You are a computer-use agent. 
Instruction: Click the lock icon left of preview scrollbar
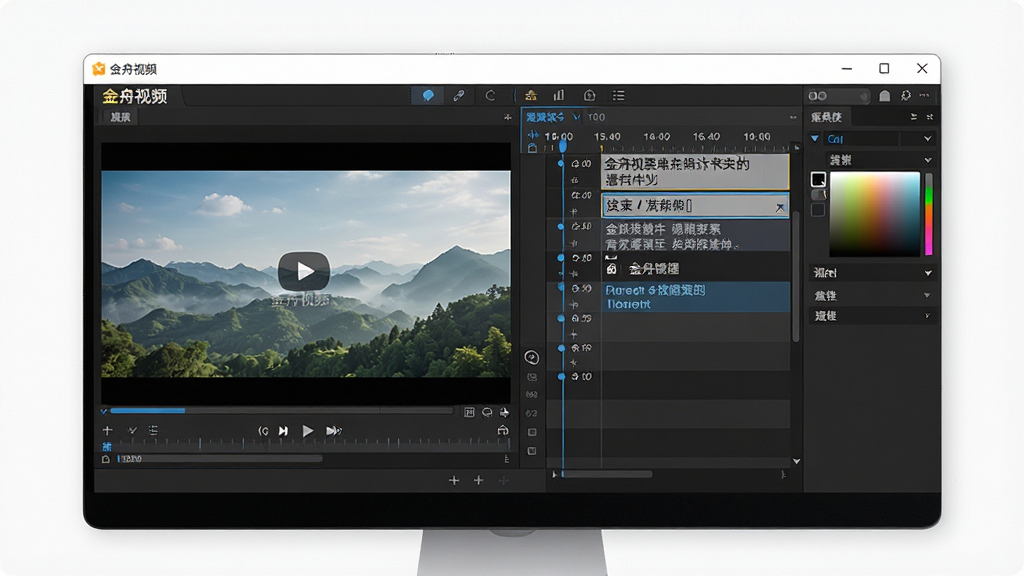coord(106,459)
